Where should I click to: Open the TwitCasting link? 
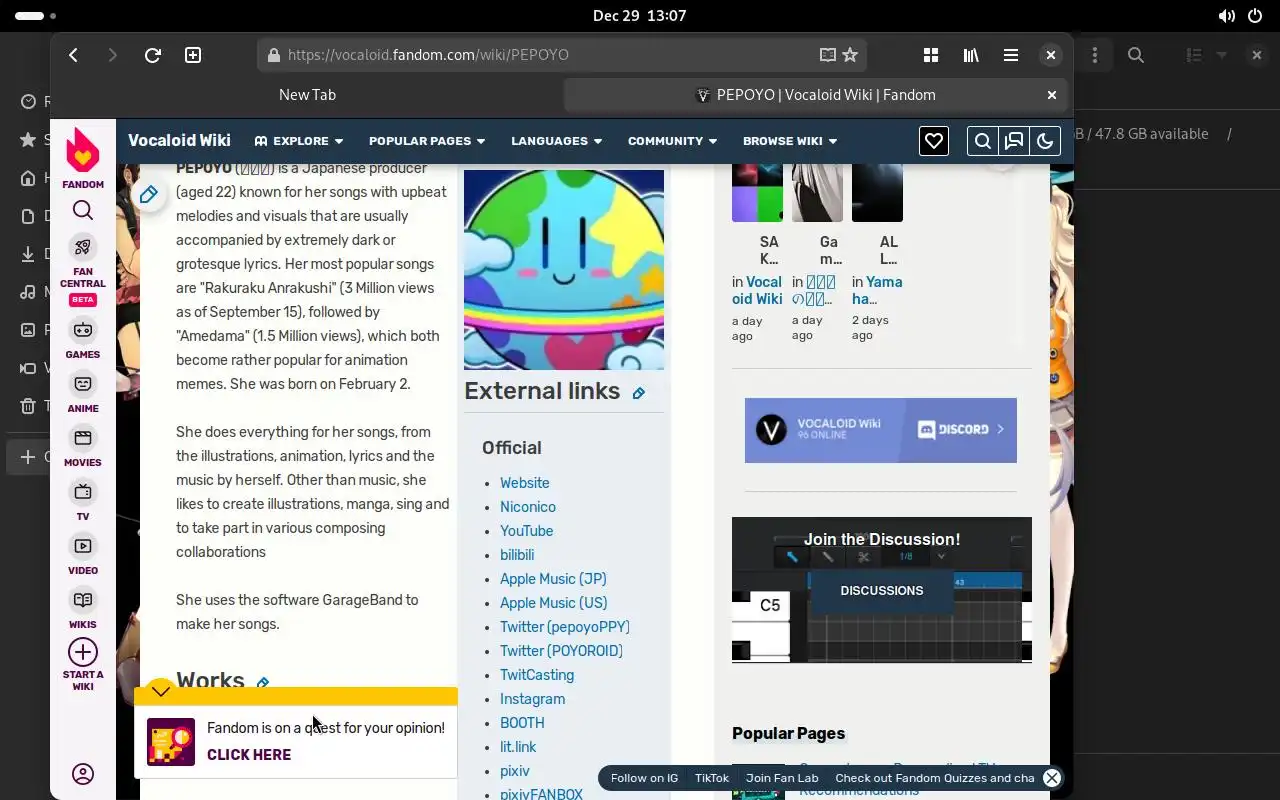coord(537,675)
